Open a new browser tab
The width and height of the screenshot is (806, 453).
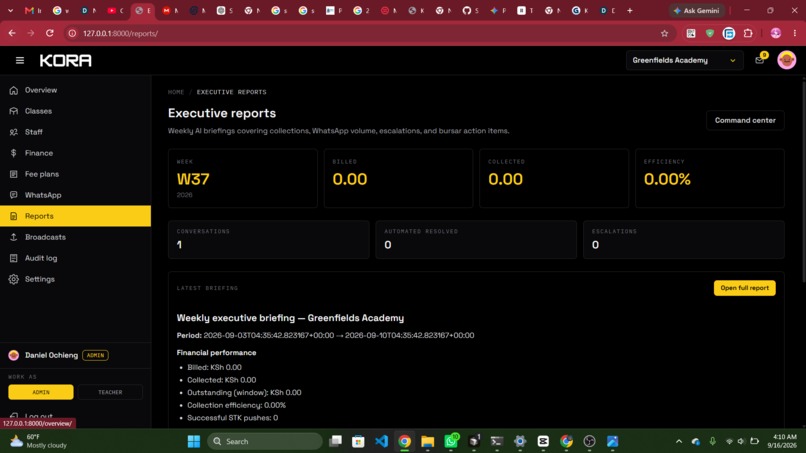630,10
